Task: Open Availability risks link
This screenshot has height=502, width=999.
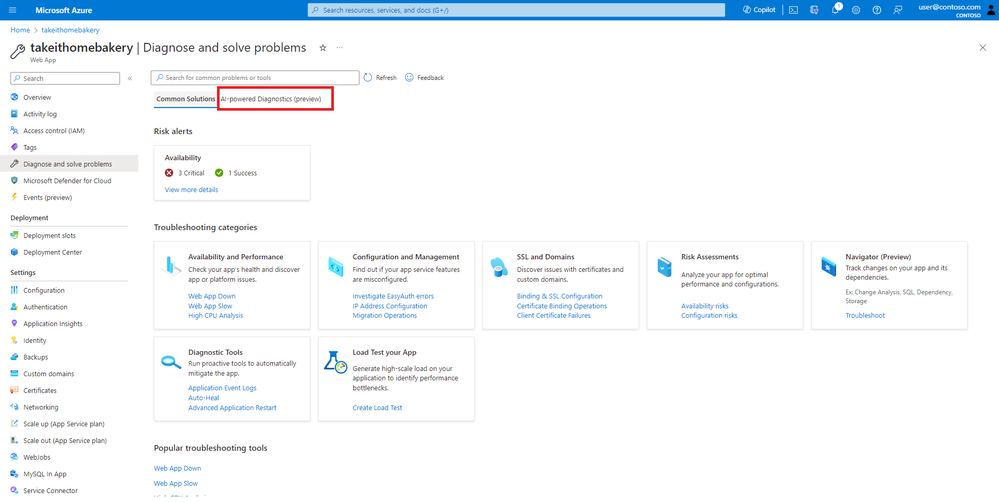Action: (x=705, y=306)
